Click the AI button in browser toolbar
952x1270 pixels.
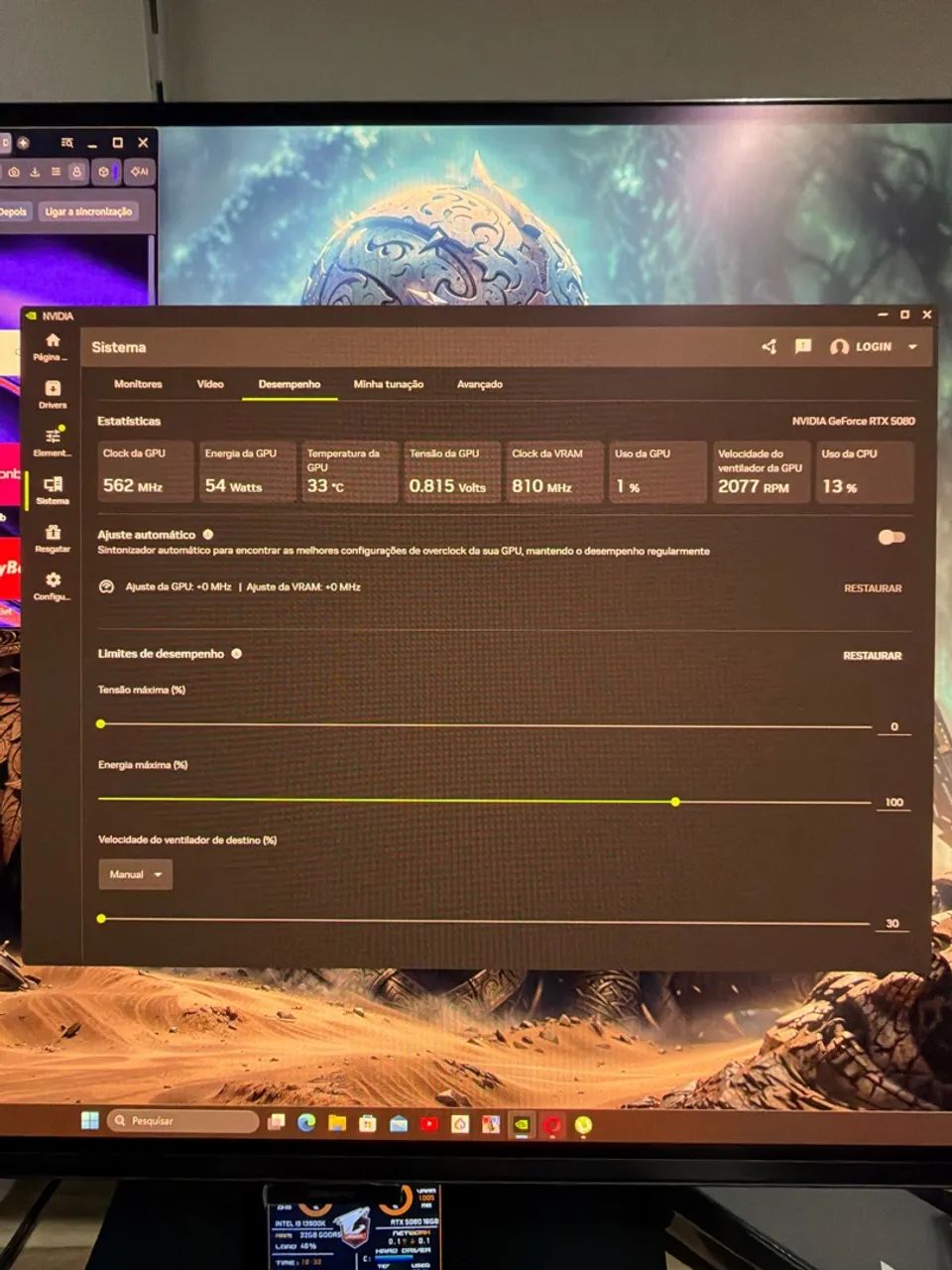(140, 172)
